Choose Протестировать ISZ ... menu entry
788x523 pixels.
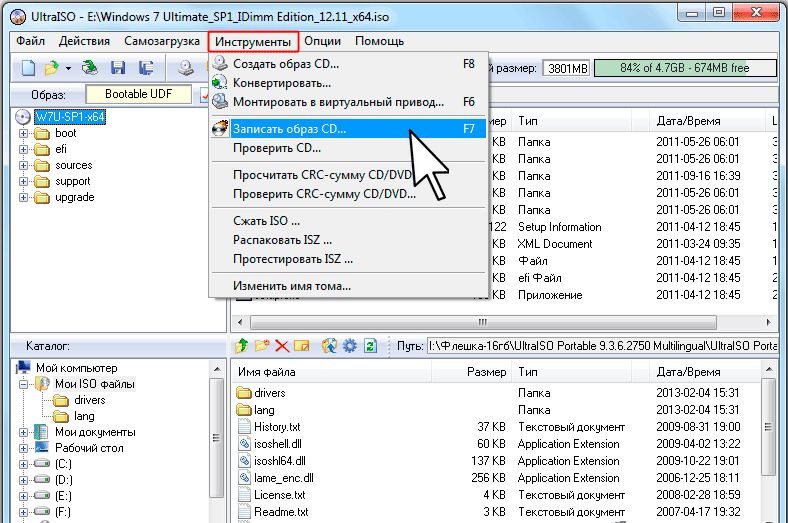point(348,259)
